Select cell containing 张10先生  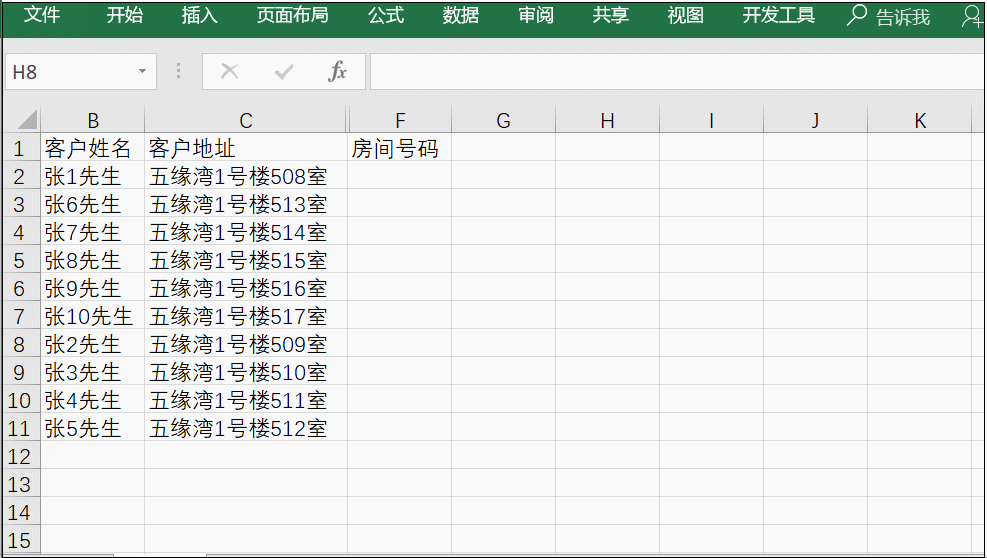click(93, 316)
